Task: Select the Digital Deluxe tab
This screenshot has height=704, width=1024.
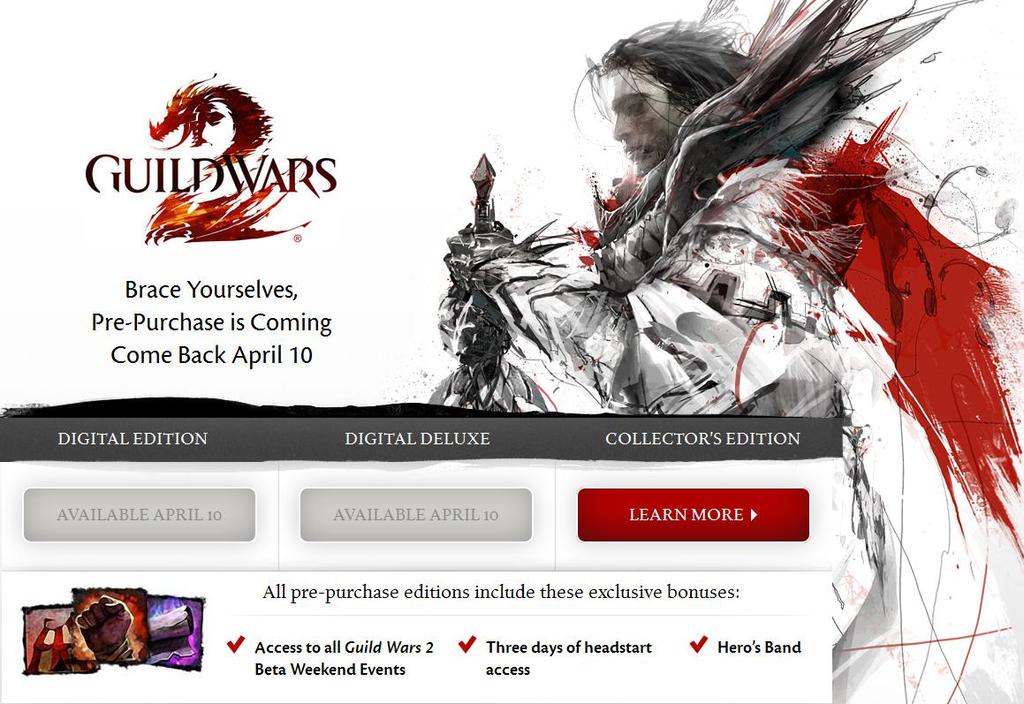Action: point(417,438)
